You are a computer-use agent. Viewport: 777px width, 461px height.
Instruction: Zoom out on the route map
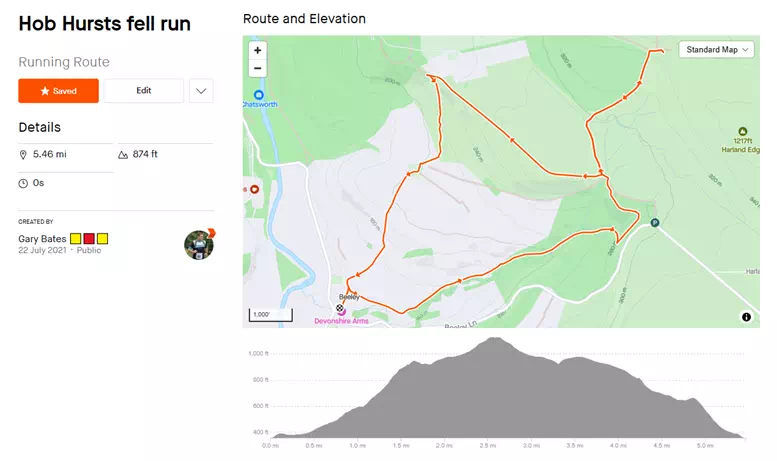[x=258, y=68]
